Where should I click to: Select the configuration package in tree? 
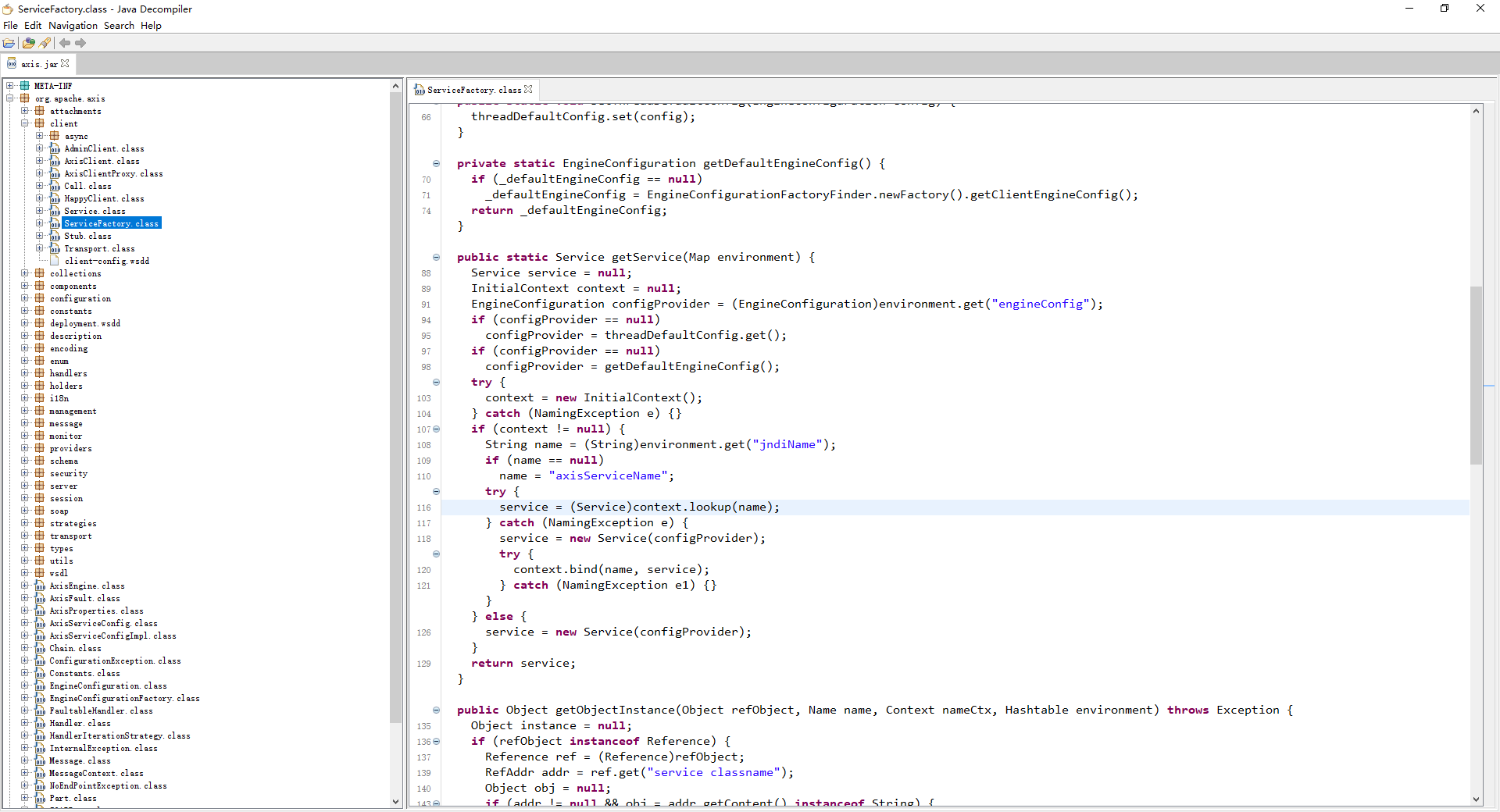80,298
